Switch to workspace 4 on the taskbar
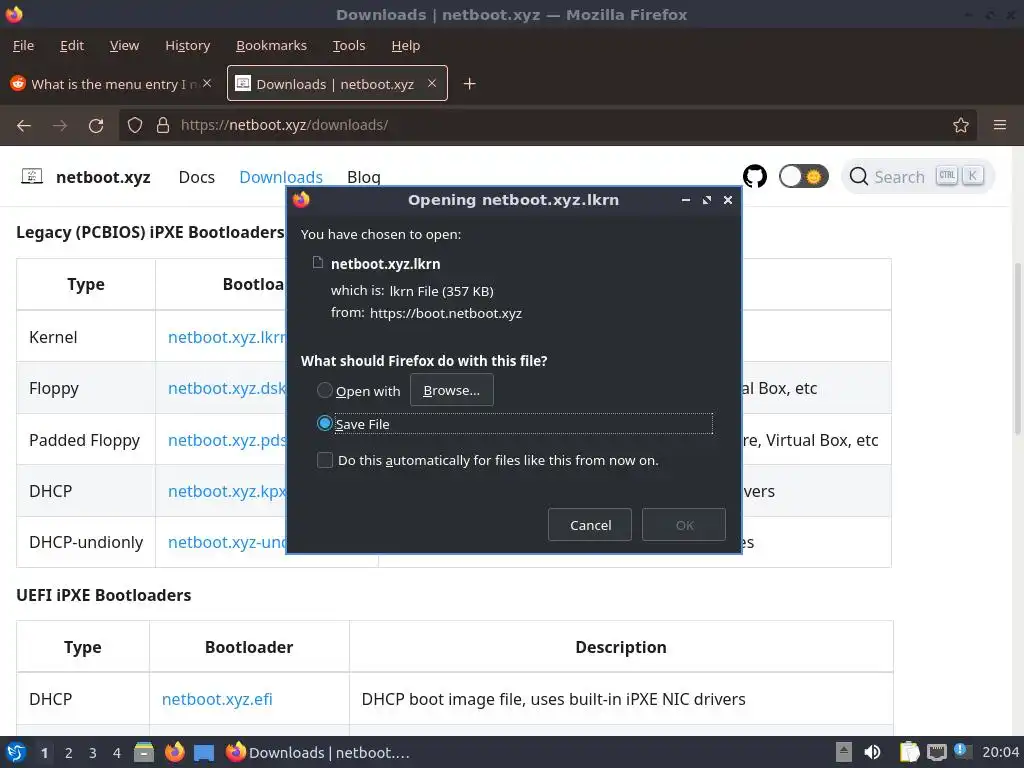 [117, 753]
